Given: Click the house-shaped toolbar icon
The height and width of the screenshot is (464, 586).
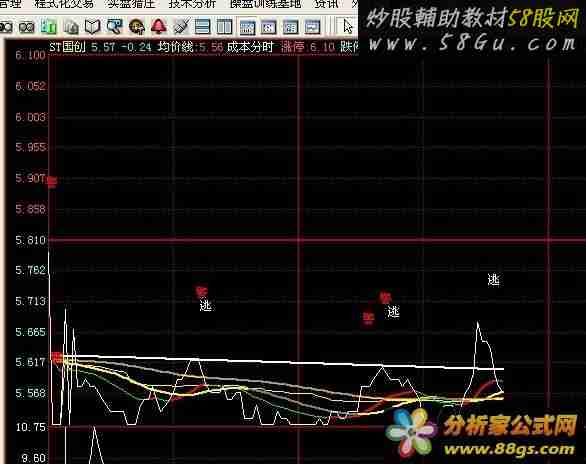Looking at the screenshot, I should (x=71, y=27).
